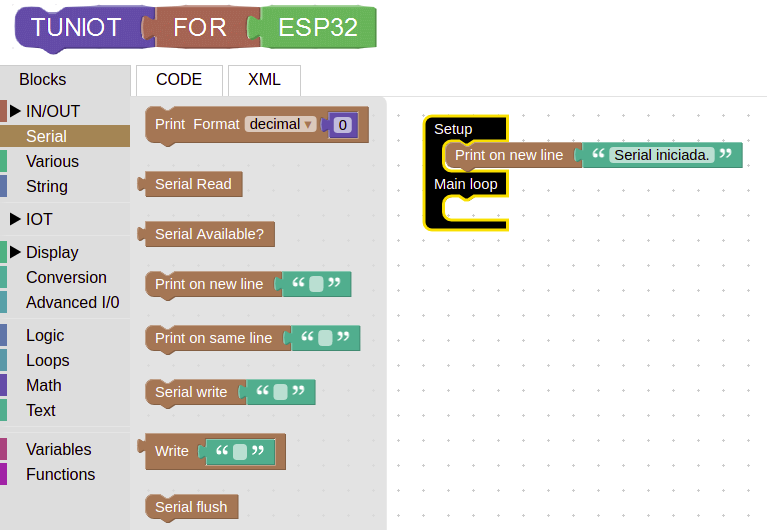Expand the IN/OUT category arrow
The width and height of the screenshot is (767, 530).
tap(15, 111)
